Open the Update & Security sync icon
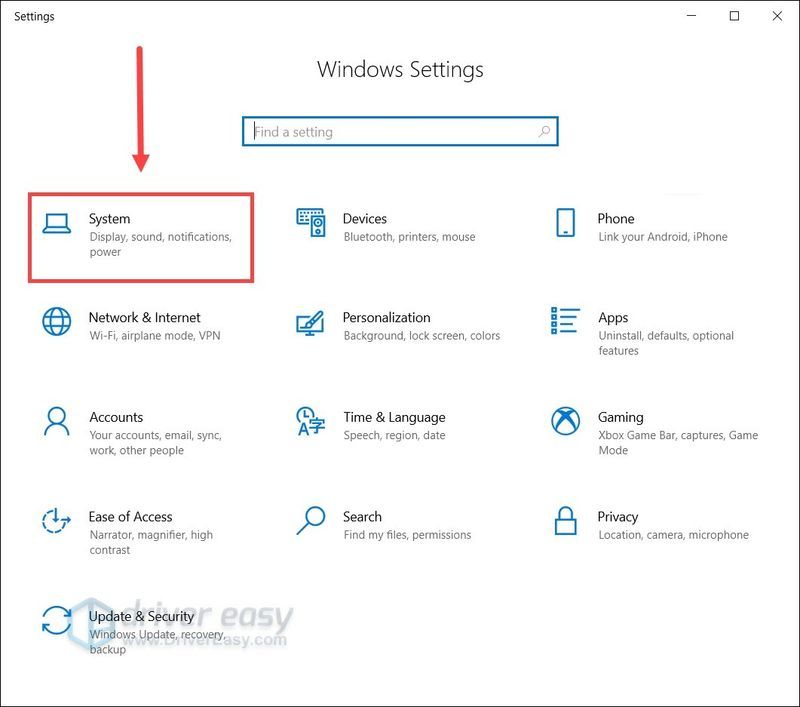800x707 pixels. click(x=57, y=620)
